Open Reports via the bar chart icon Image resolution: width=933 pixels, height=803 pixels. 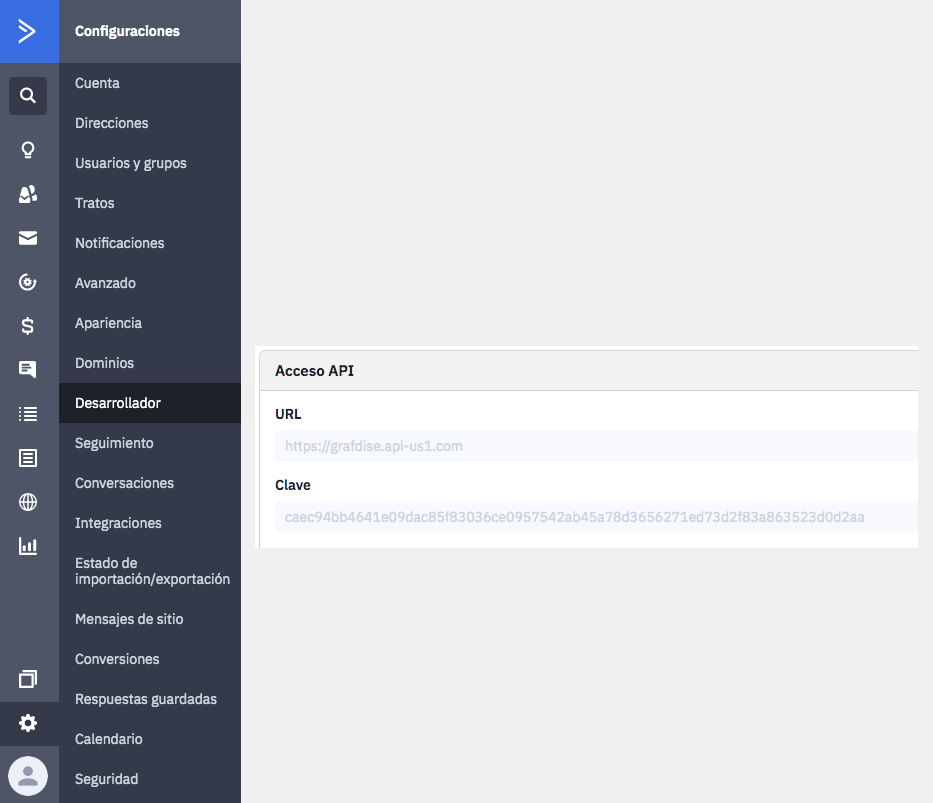click(x=28, y=546)
